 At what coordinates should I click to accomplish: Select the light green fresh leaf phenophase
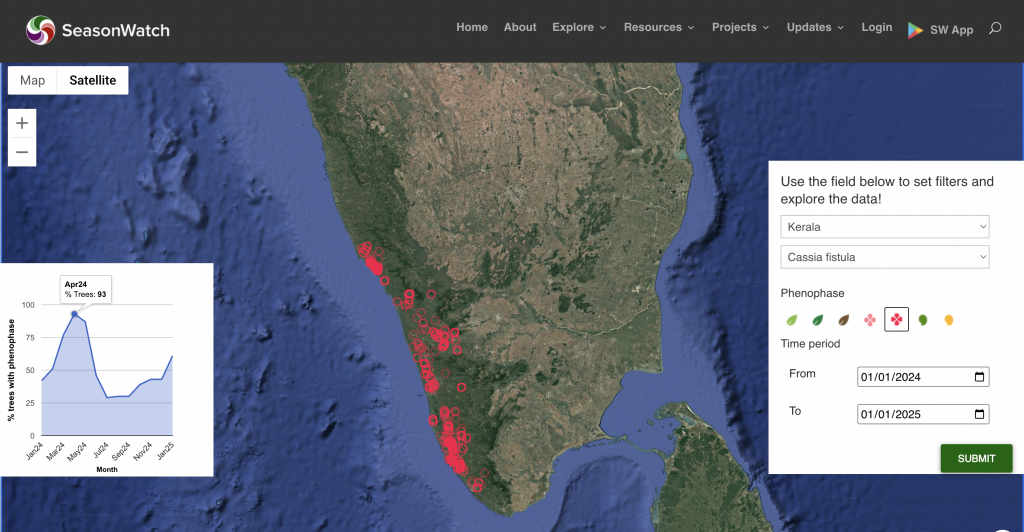tap(792, 320)
